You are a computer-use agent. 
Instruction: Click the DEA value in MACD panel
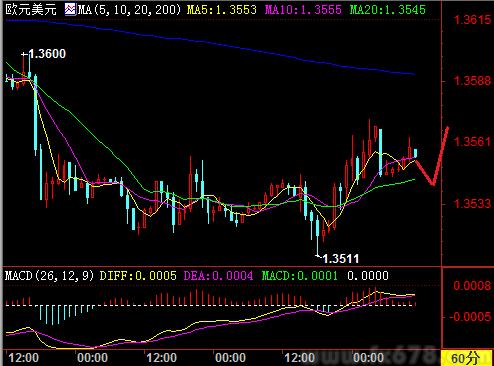[218, 276]
